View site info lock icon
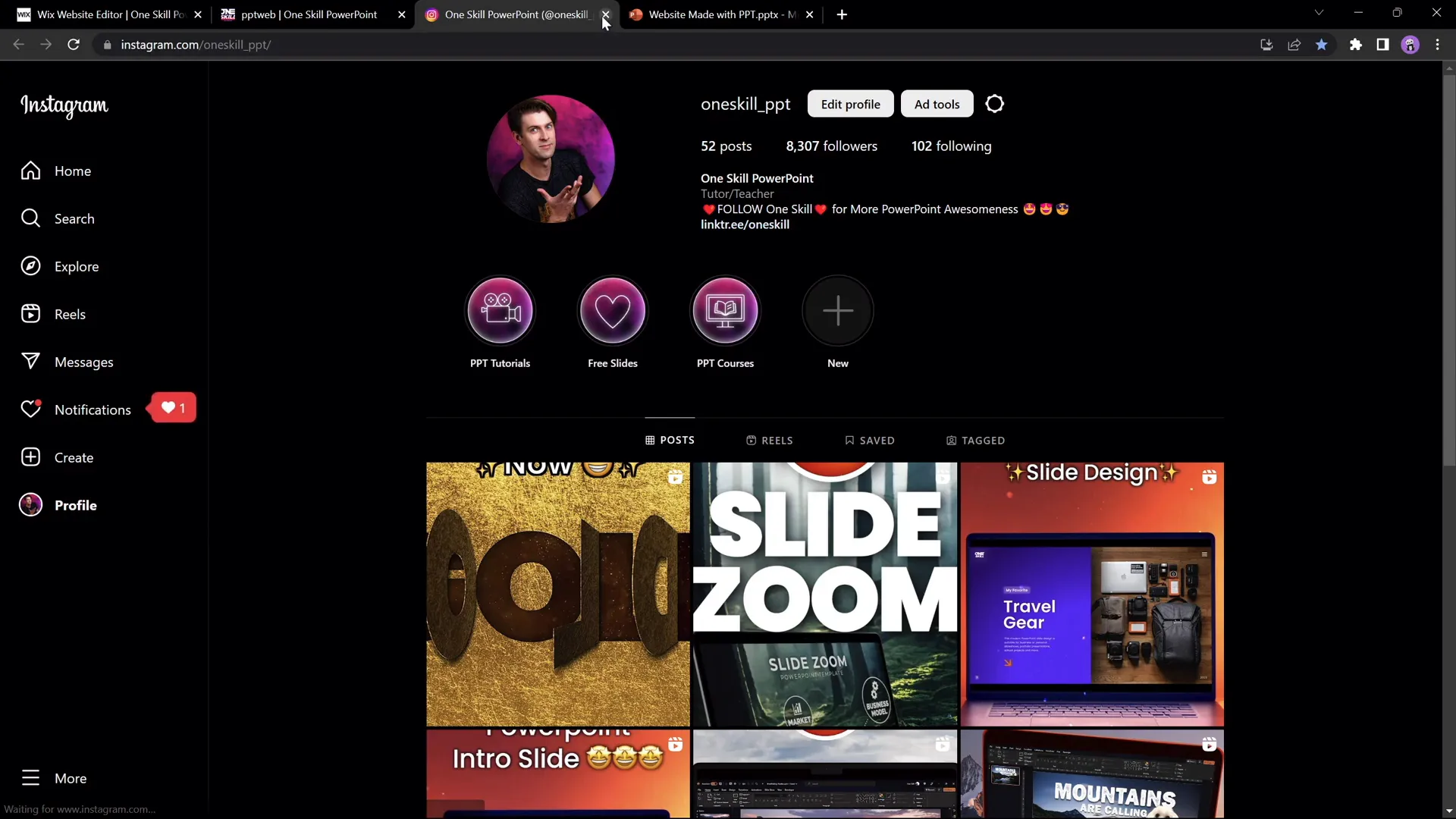This screenshot has width=1456, height=819. click(107, 45)
